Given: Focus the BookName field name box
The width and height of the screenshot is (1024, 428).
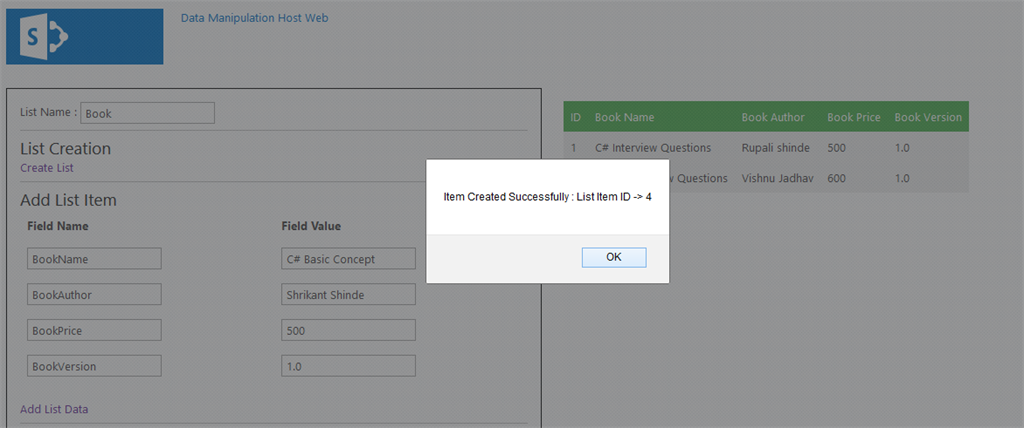Looking at the screenshot, I should click(94, 259).
